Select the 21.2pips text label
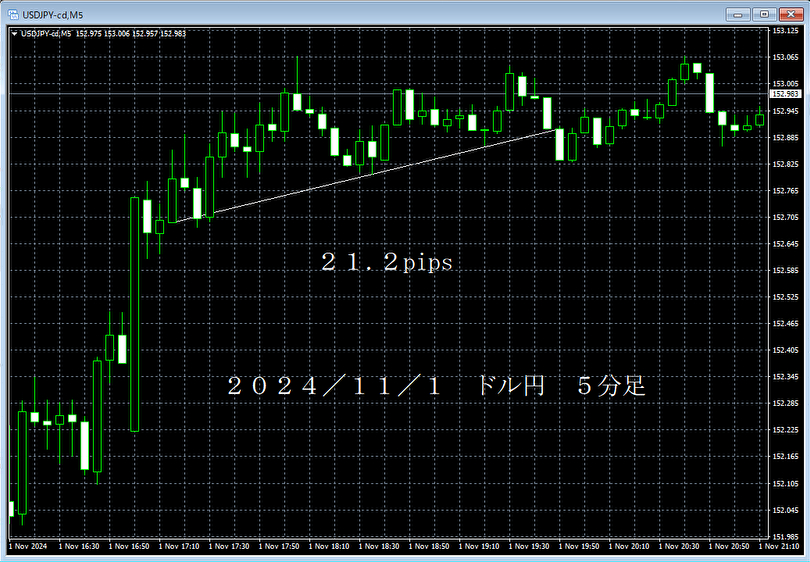Screen dimensions: 810x562 point(387,262)
